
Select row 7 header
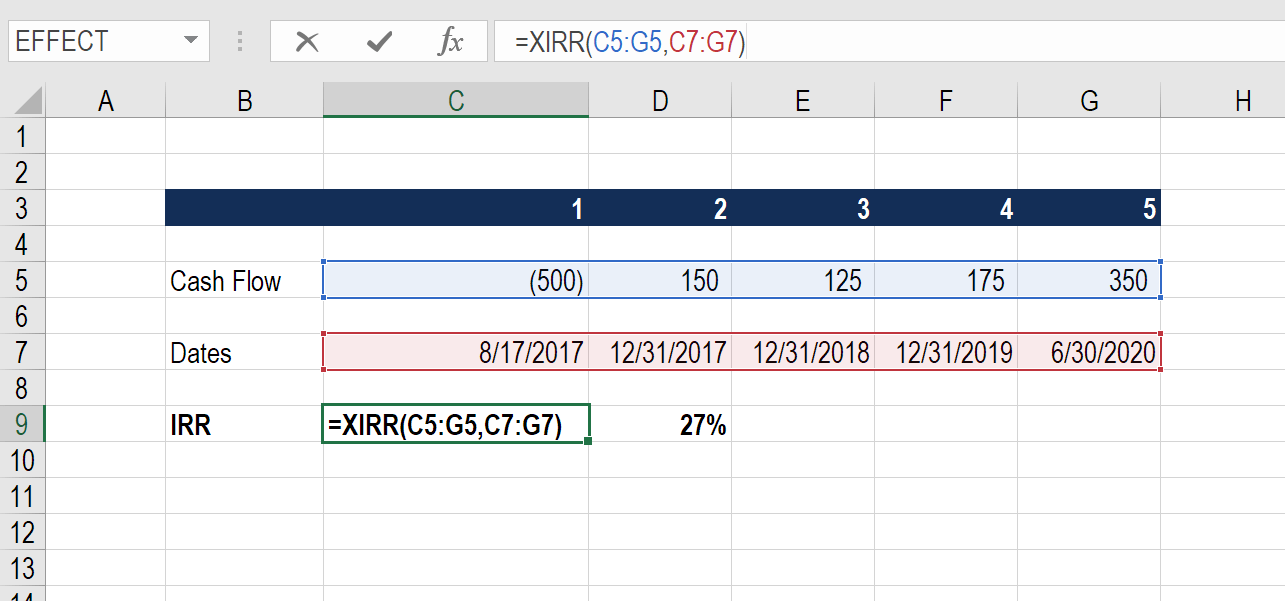[22, 352]
